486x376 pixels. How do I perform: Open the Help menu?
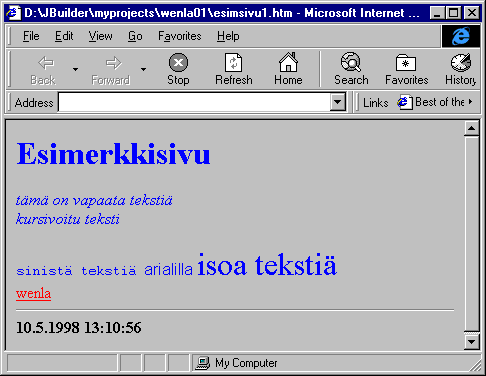(228, 36)
